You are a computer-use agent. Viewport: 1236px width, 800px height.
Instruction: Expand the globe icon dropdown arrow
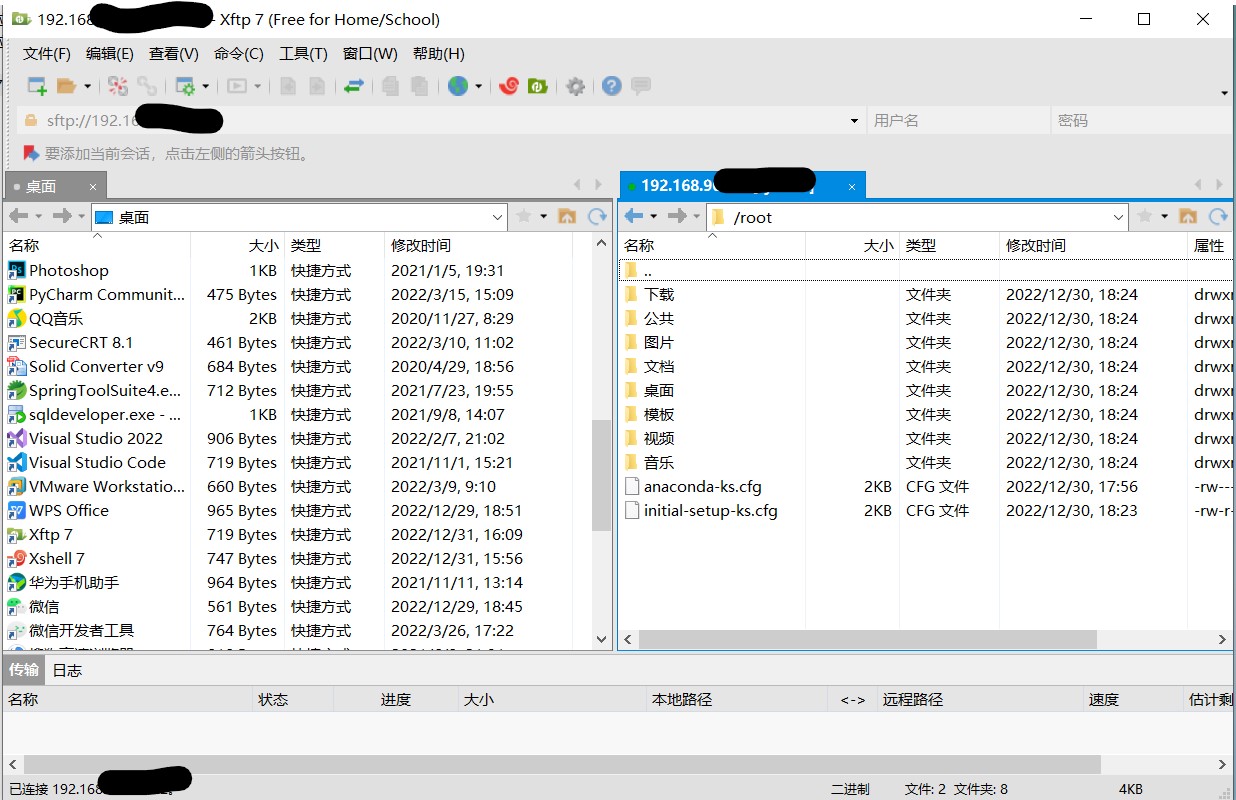(478, 86)
